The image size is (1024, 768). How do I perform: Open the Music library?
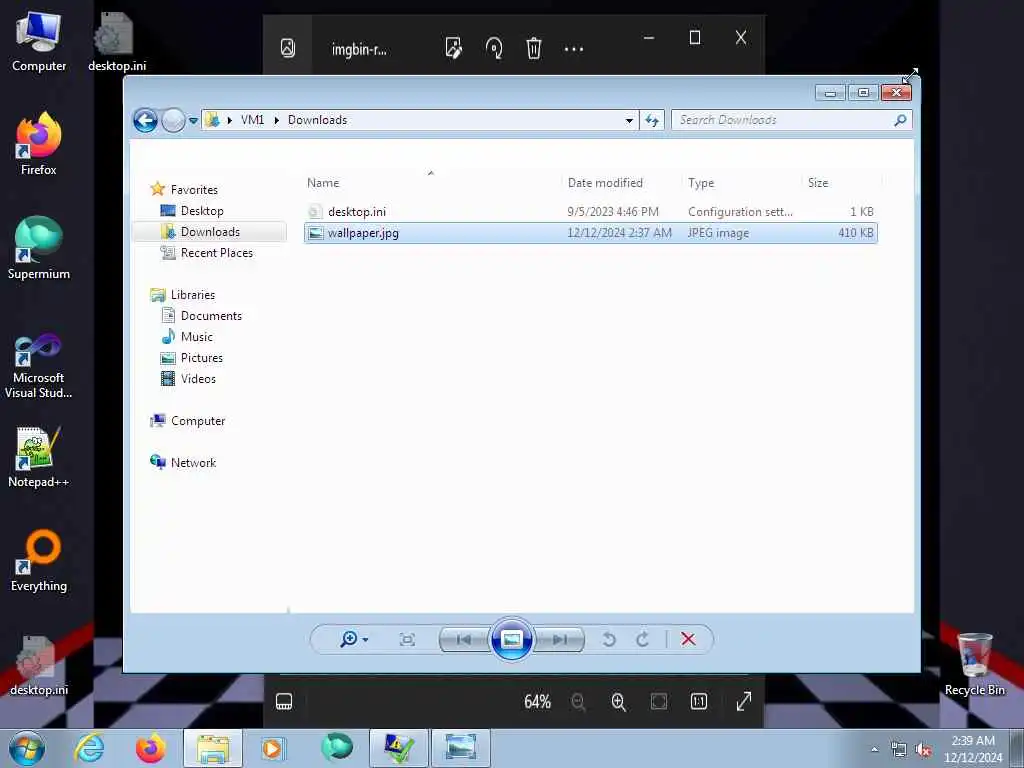197,337
